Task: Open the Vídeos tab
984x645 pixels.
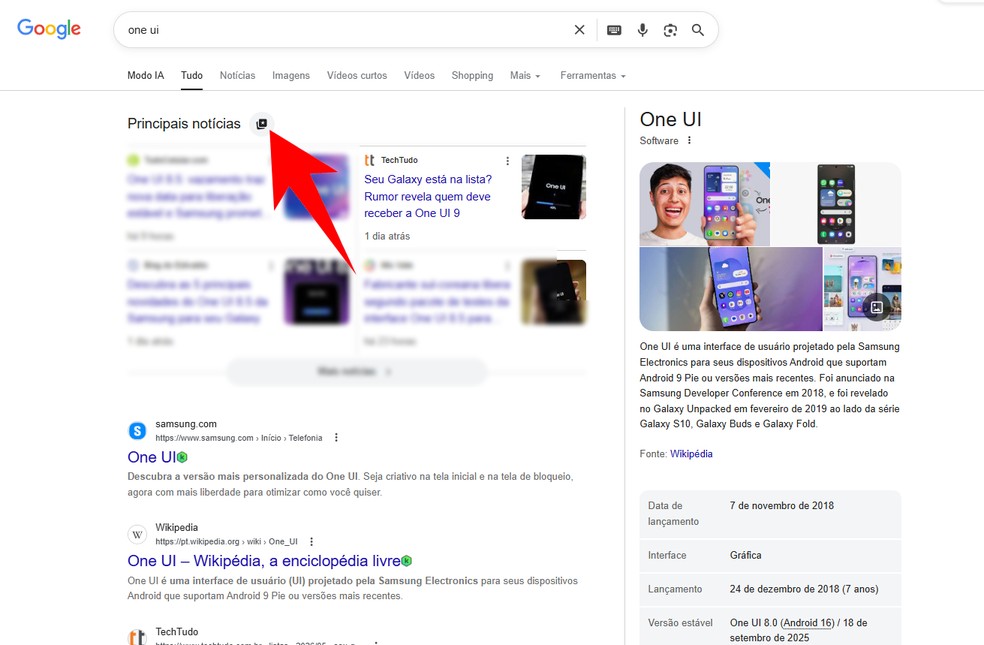Action: coord(419,75)
